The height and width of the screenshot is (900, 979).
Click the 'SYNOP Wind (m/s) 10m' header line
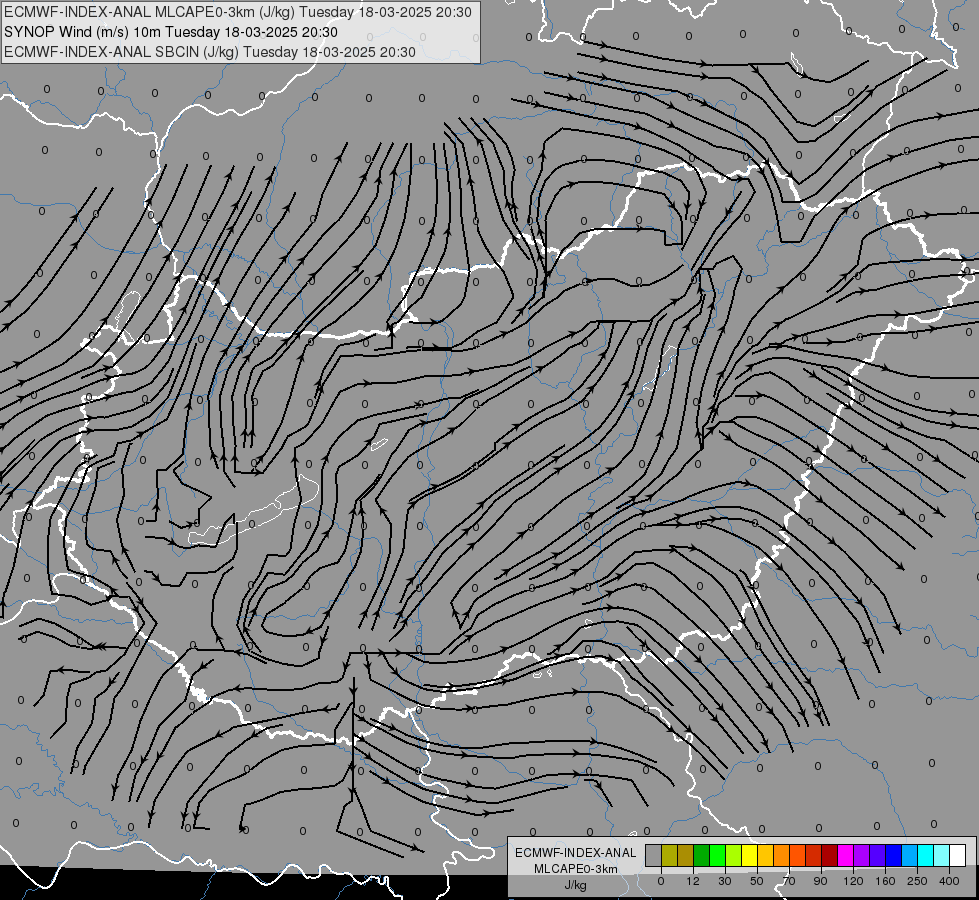pos(170,32)
